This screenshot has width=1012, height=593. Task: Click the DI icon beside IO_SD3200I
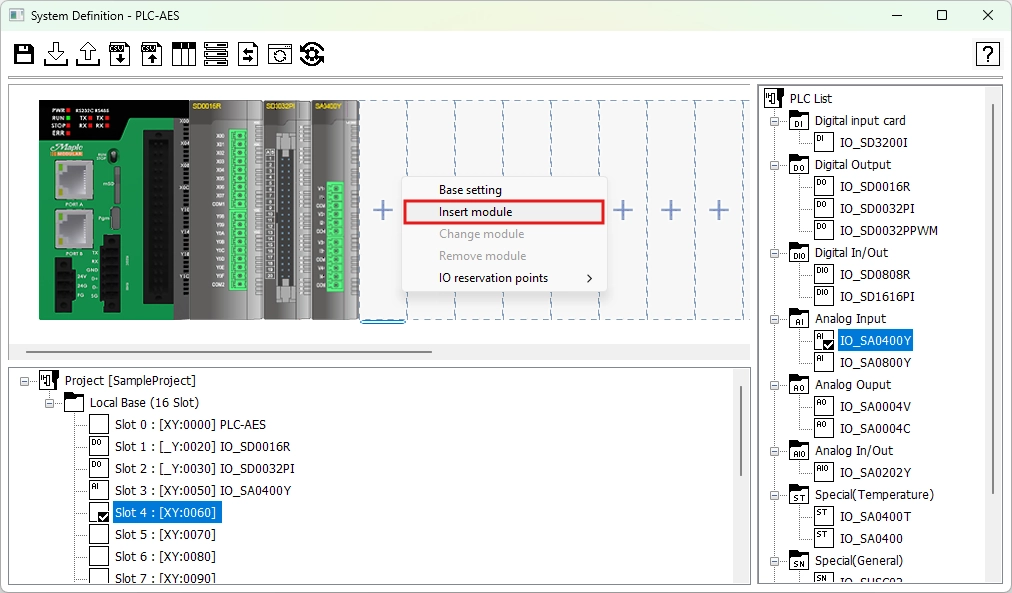(x=824, y=142)
